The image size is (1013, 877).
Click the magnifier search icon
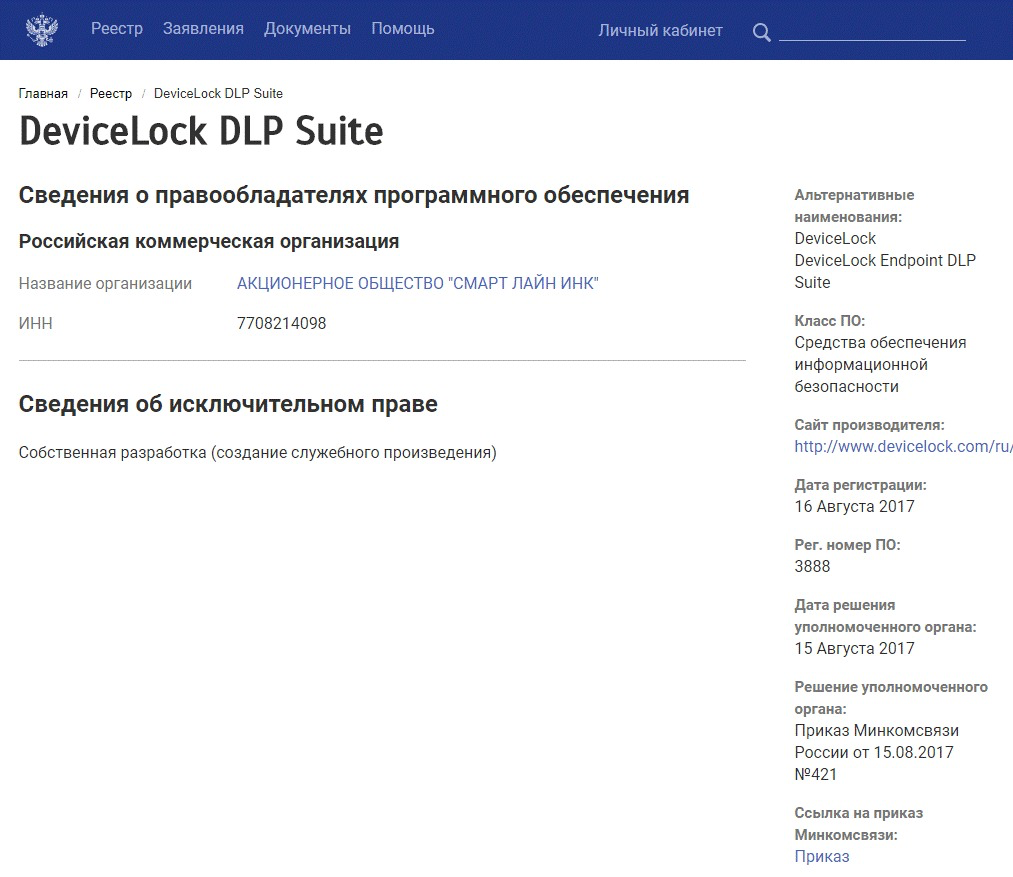(x=762, y=32)
